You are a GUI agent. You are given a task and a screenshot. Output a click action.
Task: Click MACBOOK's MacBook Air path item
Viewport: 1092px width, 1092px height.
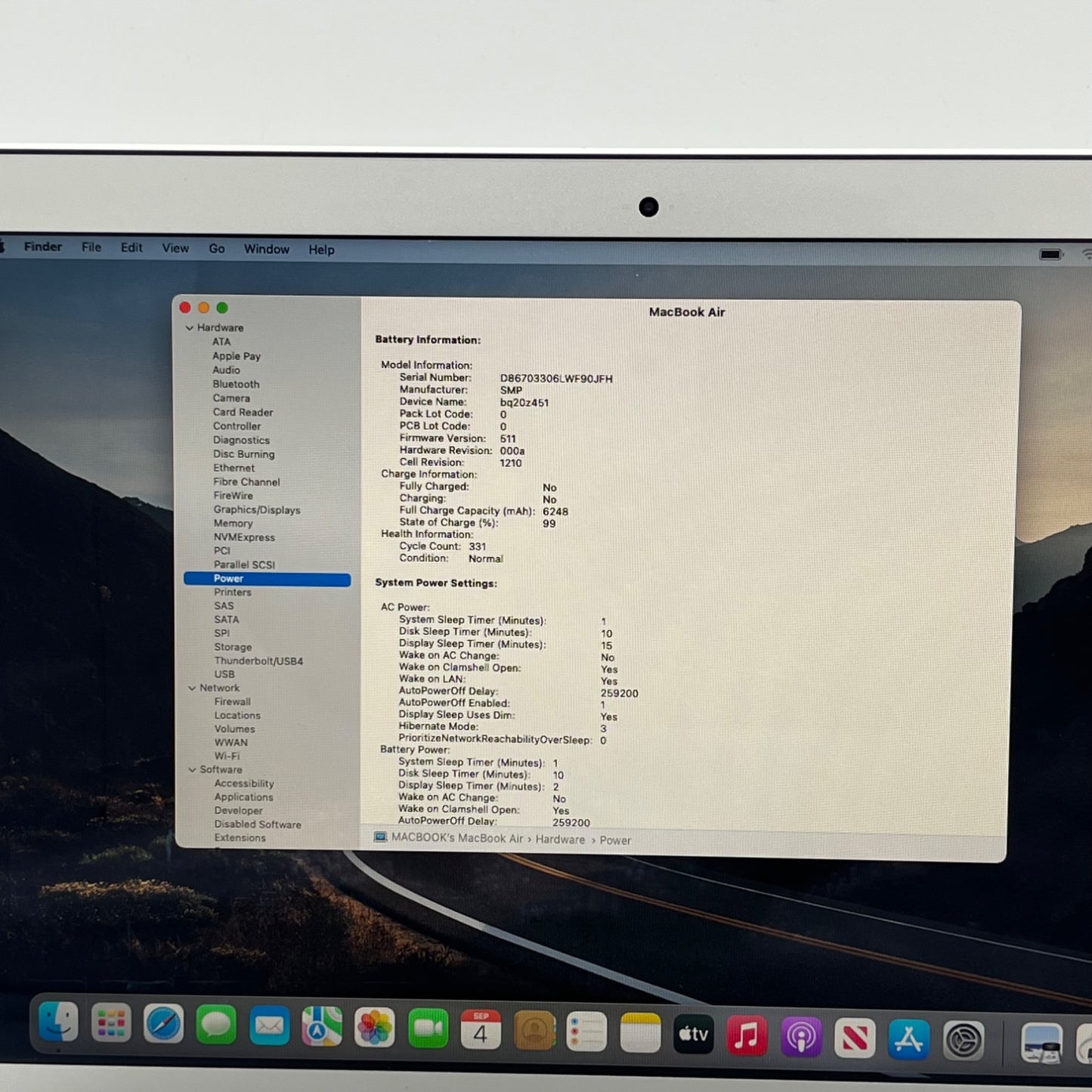(x=457, y=838)
